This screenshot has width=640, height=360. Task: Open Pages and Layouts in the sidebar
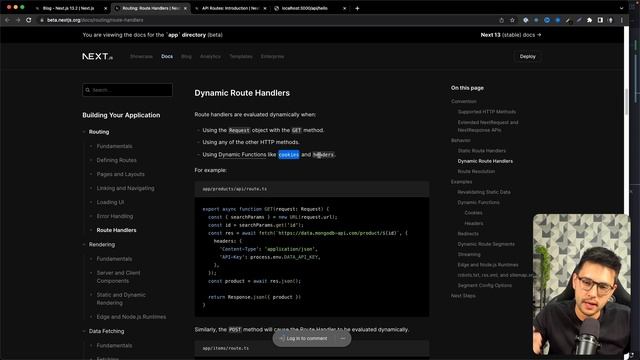click(x=120, y=174)
